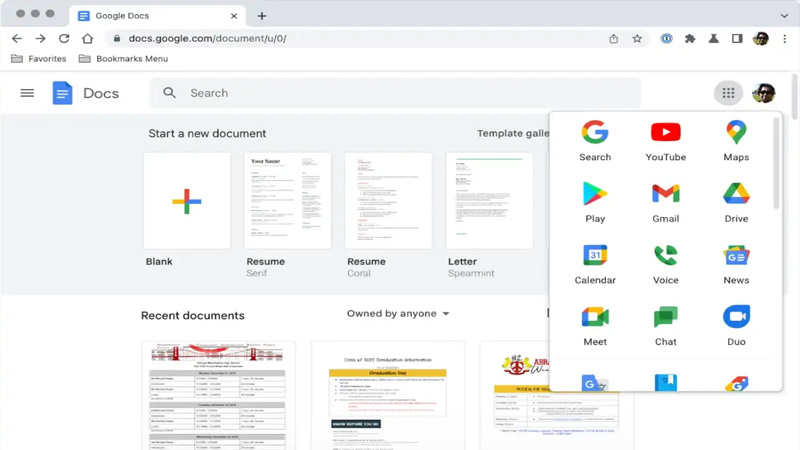Image resolution: width=800 pixels, height=450 pixels.
Task: Open the Graduation Day recent document
Action: click(x=388, y=395)
